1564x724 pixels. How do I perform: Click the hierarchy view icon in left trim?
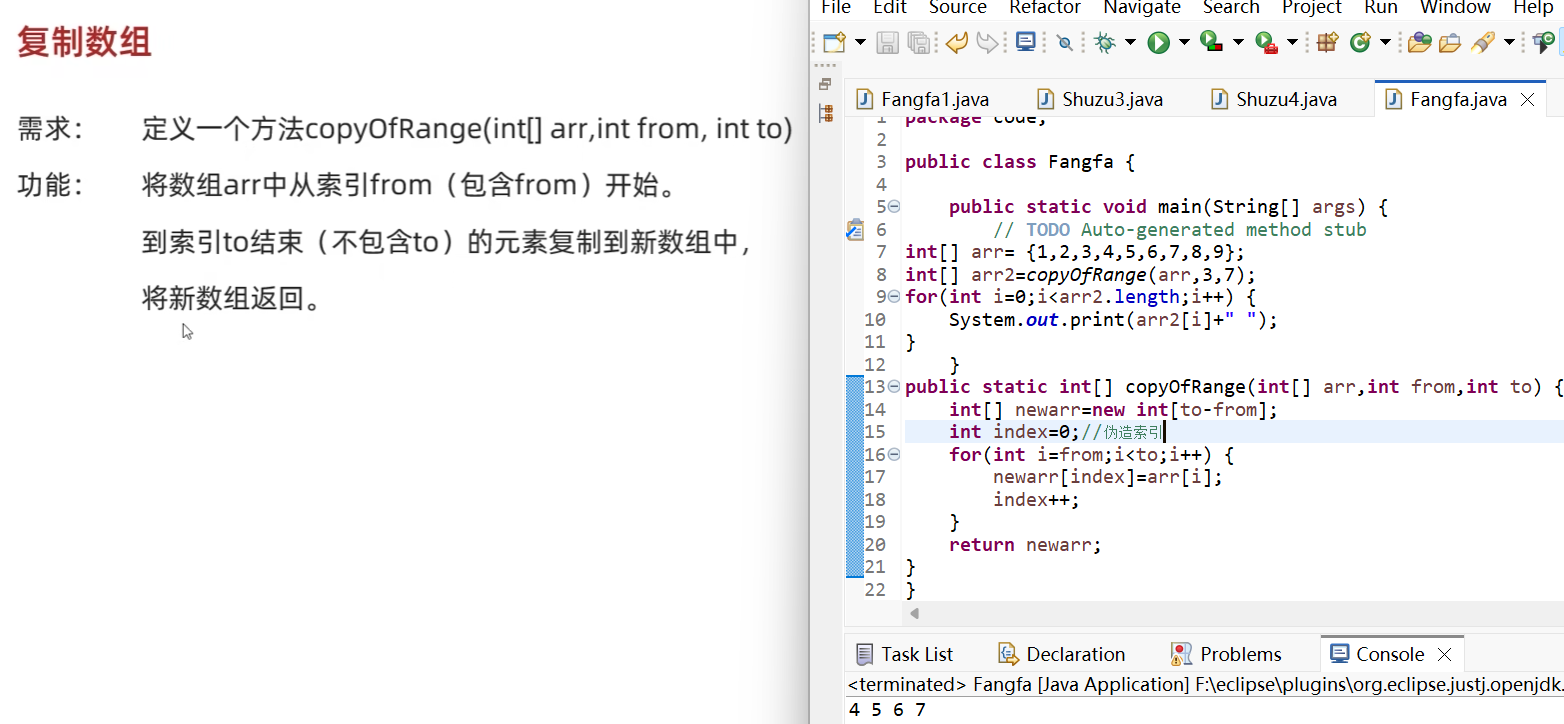point(826,113)
